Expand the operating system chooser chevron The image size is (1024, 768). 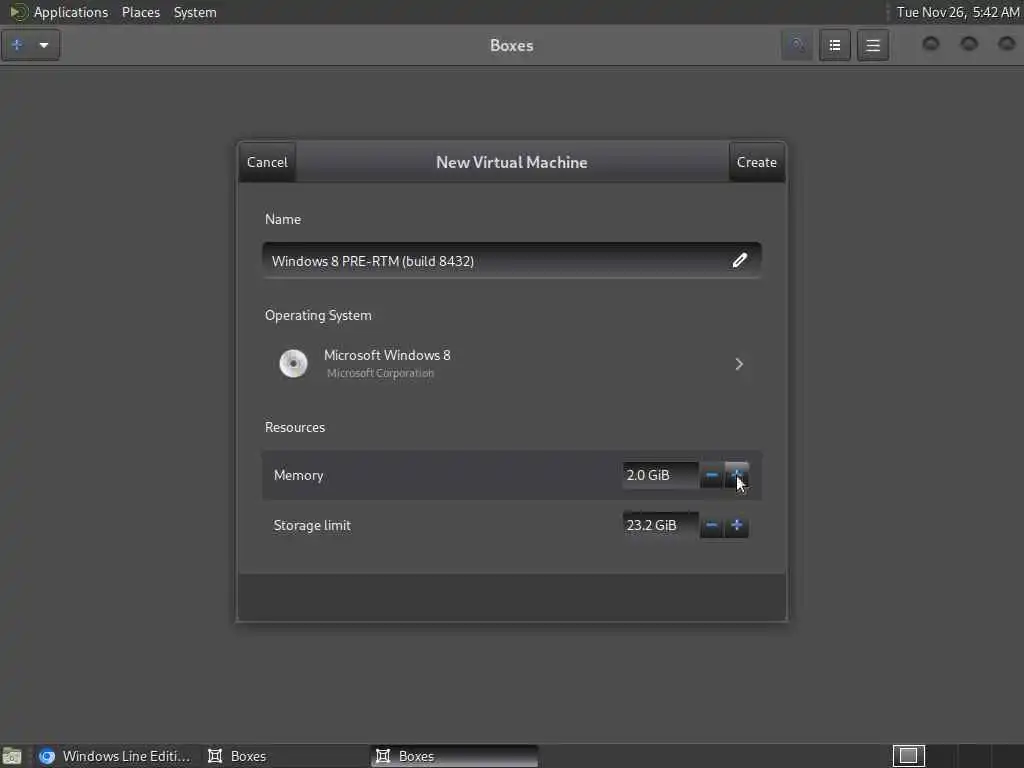[739, 364]
